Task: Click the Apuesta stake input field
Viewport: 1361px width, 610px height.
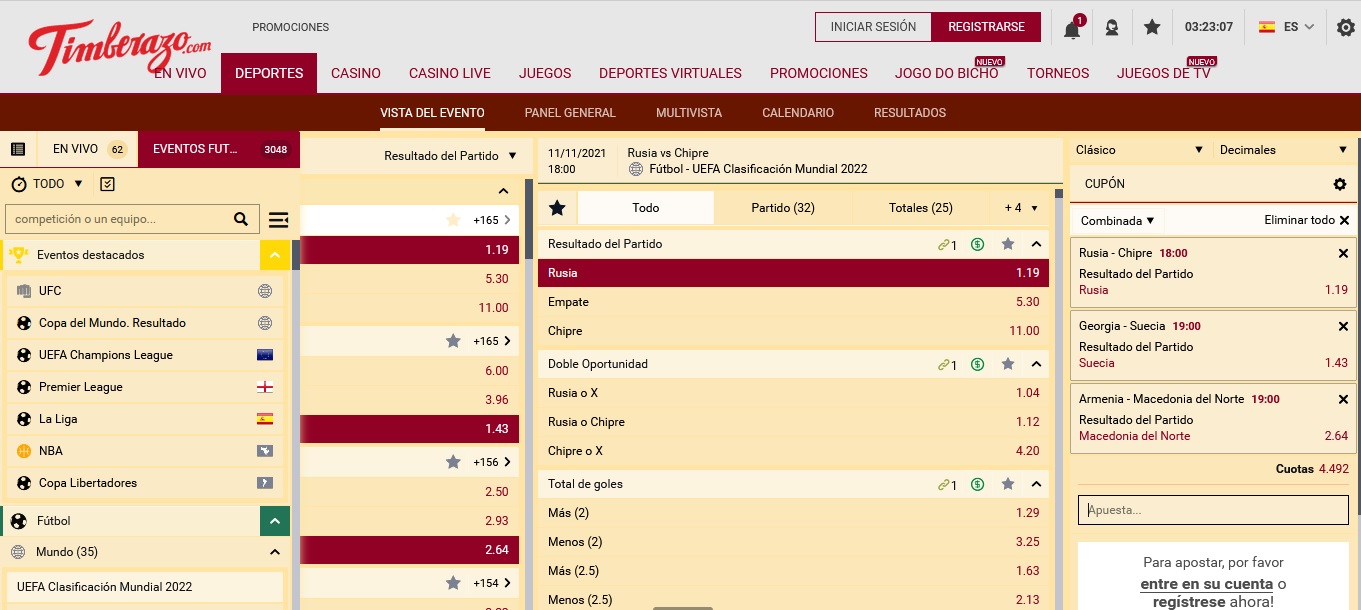Action: click(x=1213, y=510)
